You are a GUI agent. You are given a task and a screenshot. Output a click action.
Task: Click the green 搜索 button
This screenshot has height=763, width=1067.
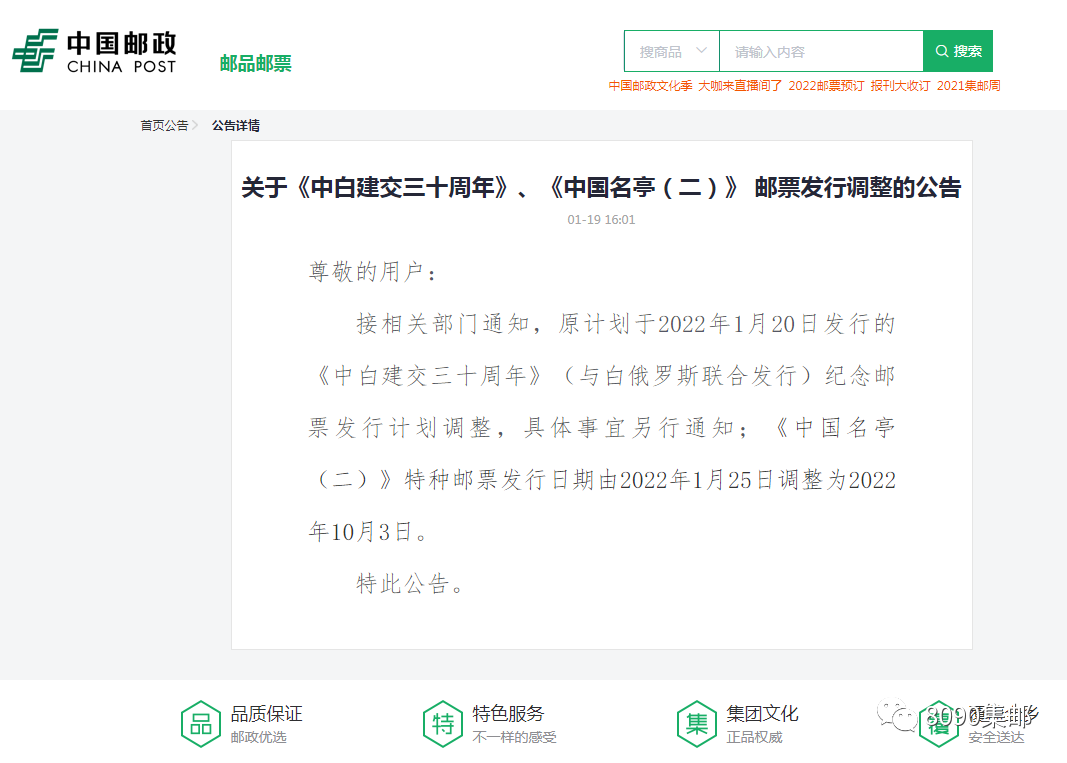point(958,51)
